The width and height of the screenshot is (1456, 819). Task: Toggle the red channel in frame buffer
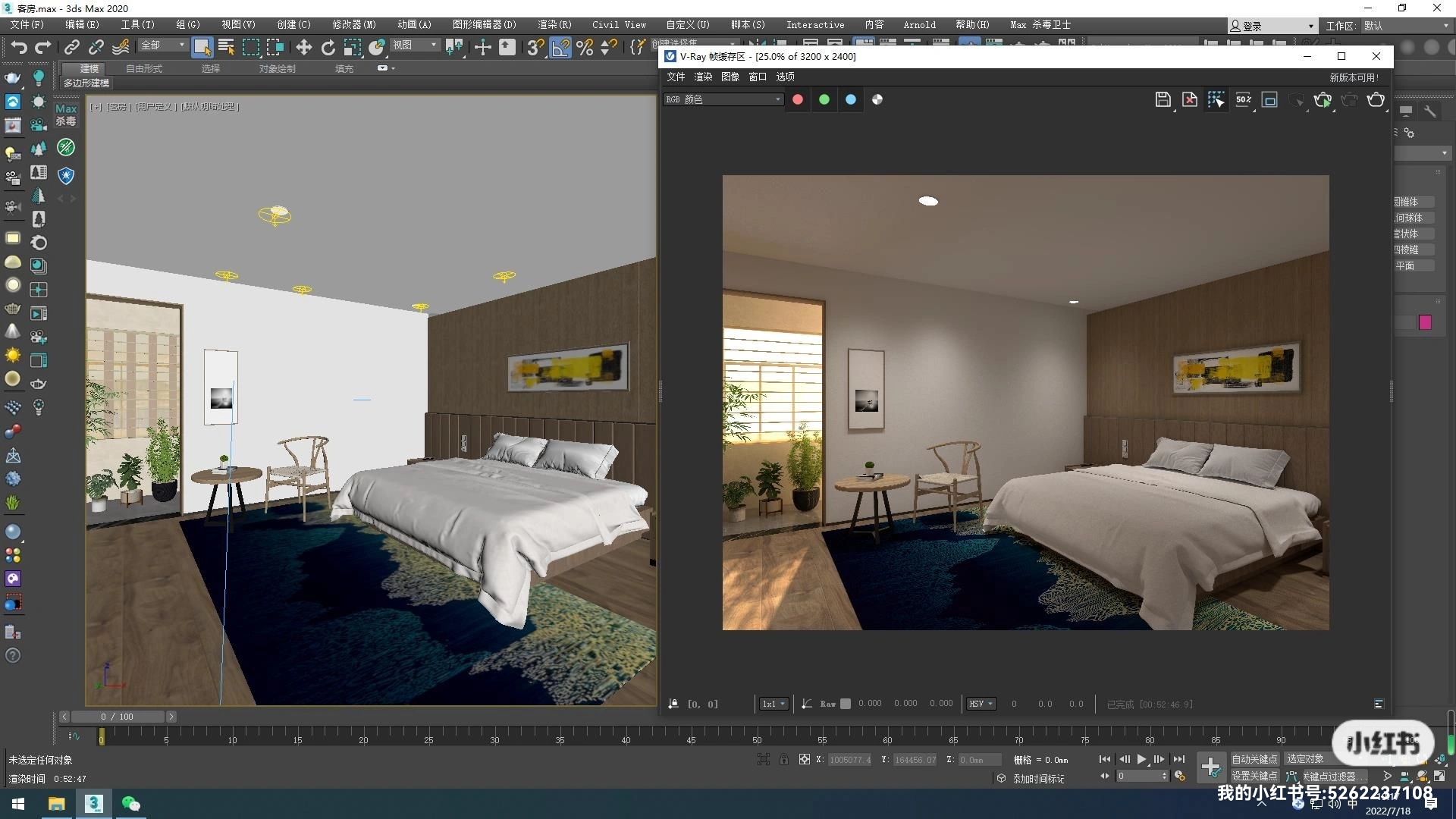pos(798,99)
